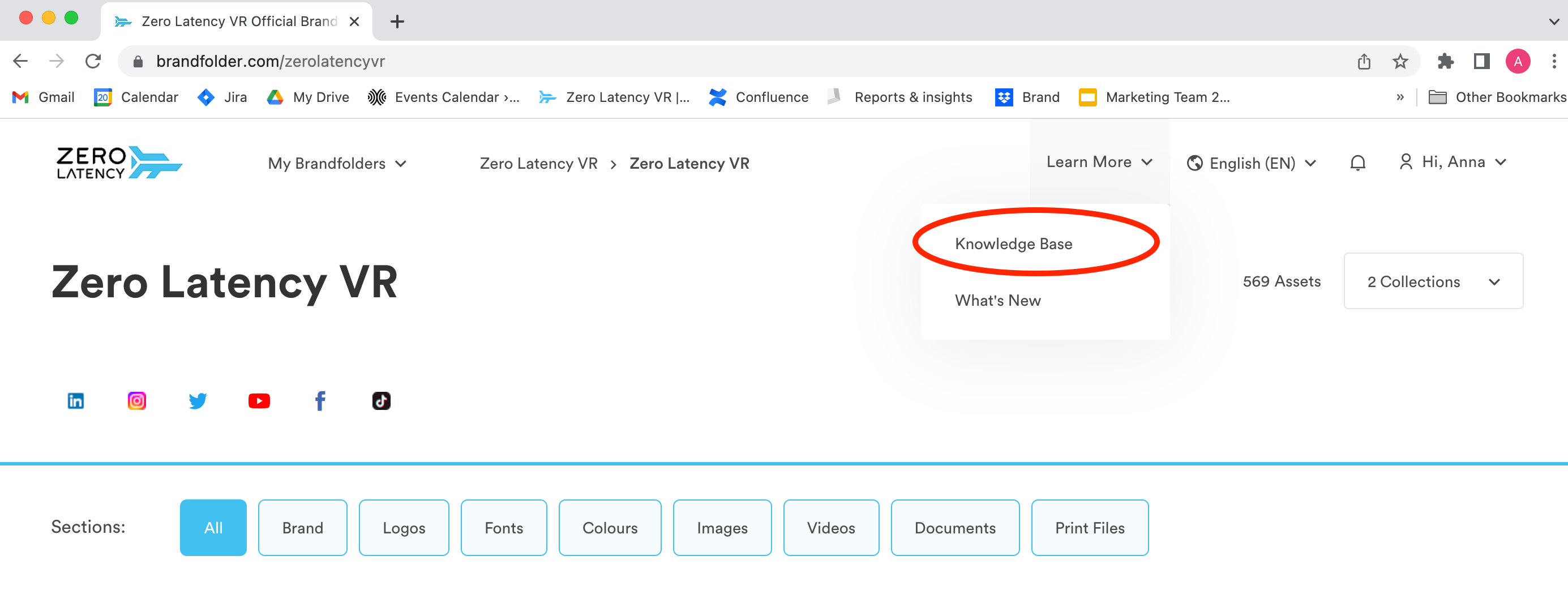This screenshot has width=1568, height=590.
Task: Go back with browser back arrow
Action: (21, 61)
